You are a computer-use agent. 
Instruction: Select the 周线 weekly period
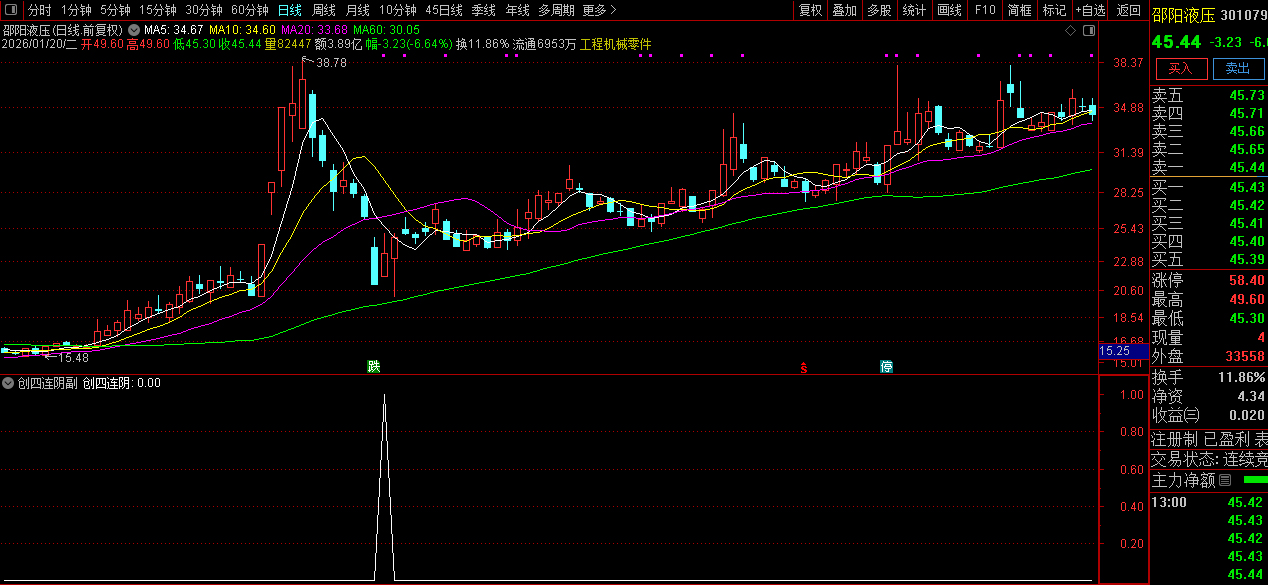tap(323, 10)
